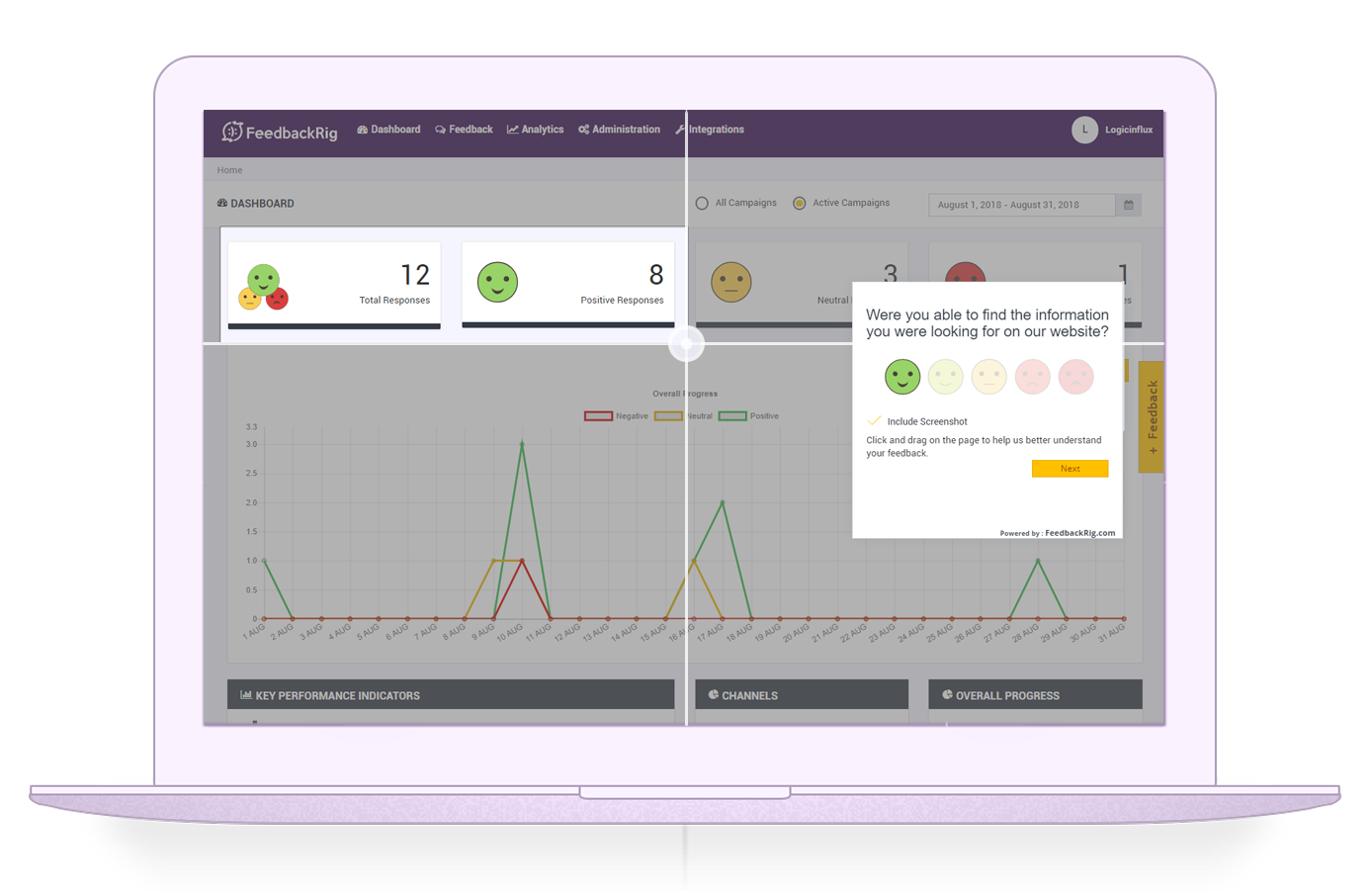Viewport: 1372px width, 891px height.
Task: Select the Active Campaigns radio button
Action: [799, 202]
